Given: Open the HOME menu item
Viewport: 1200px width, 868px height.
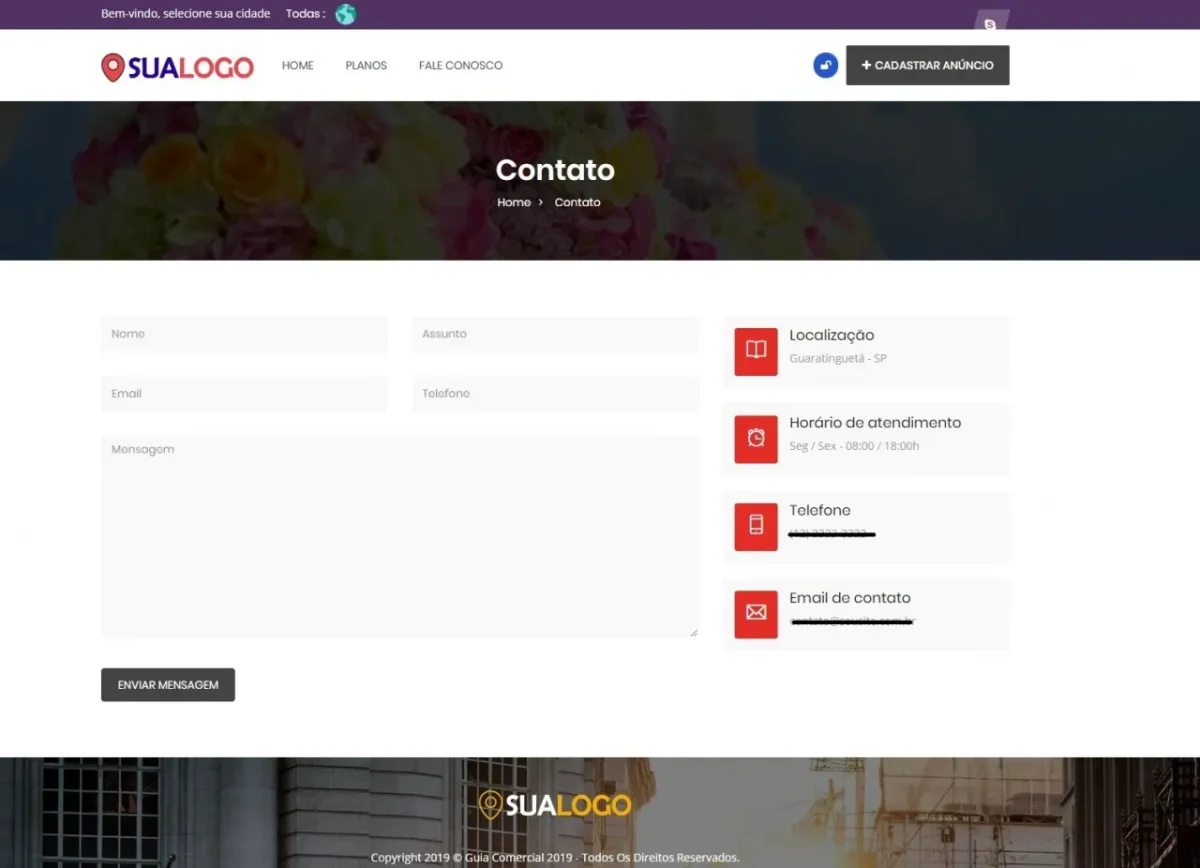Looking at the screenshot, I should pos(297,65).
